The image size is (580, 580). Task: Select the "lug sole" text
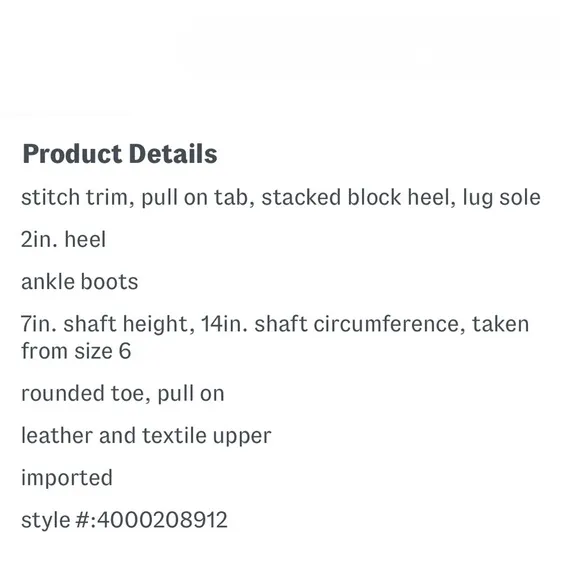tap(502, 198)
